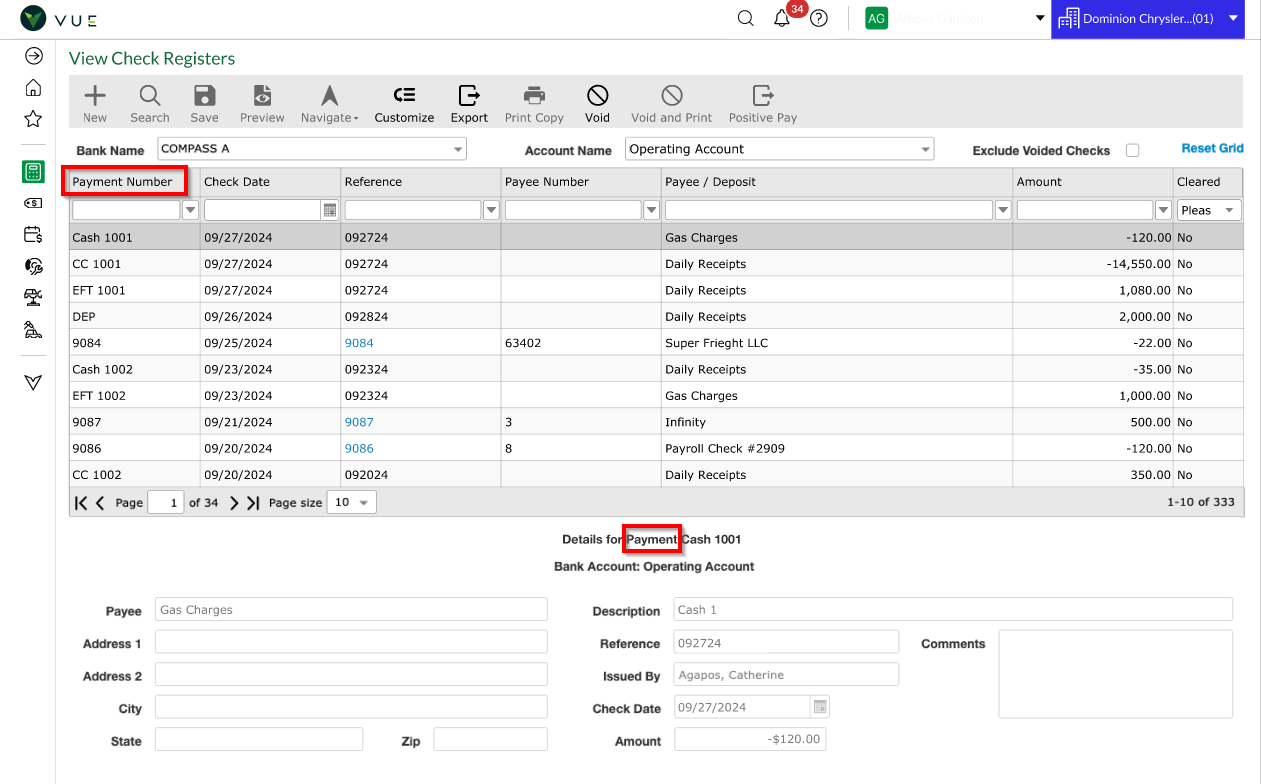Click the Reset Grid link

1212,148
